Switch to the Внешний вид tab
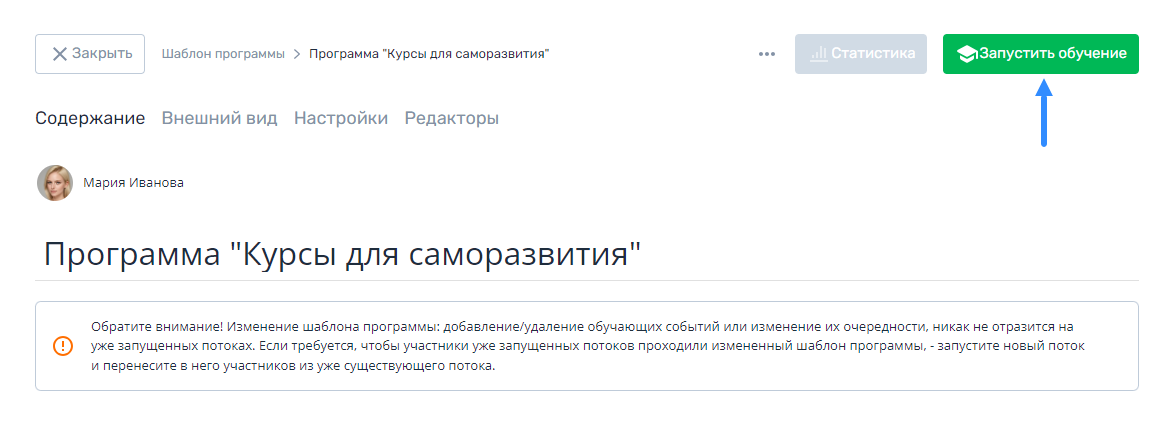1170x424 pixels. 219,118
